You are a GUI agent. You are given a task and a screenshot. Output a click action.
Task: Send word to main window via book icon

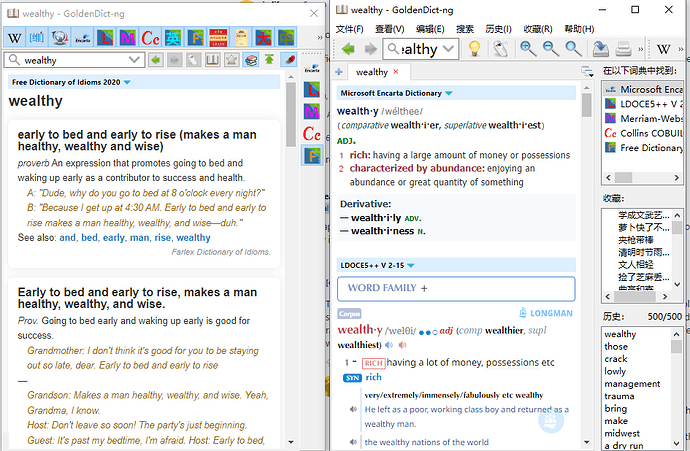click(213, 59)
